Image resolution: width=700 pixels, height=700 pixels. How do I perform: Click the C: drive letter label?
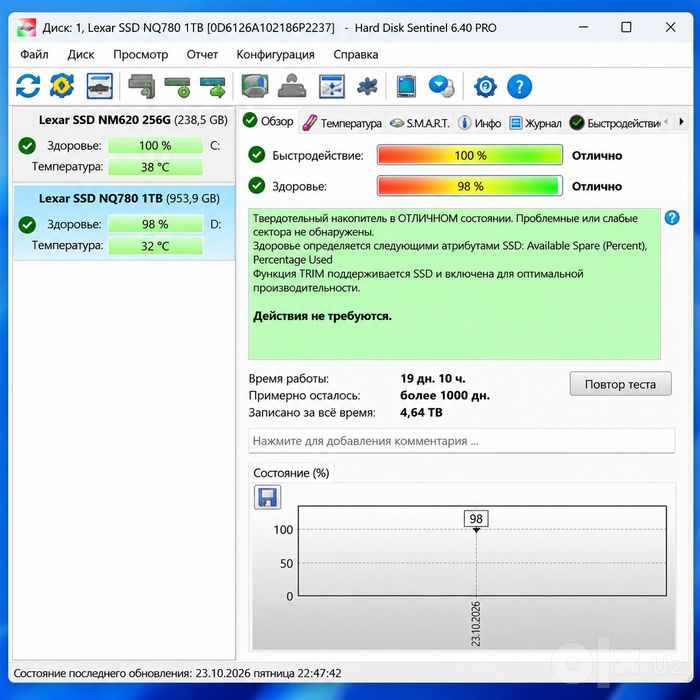click(215, 146)
